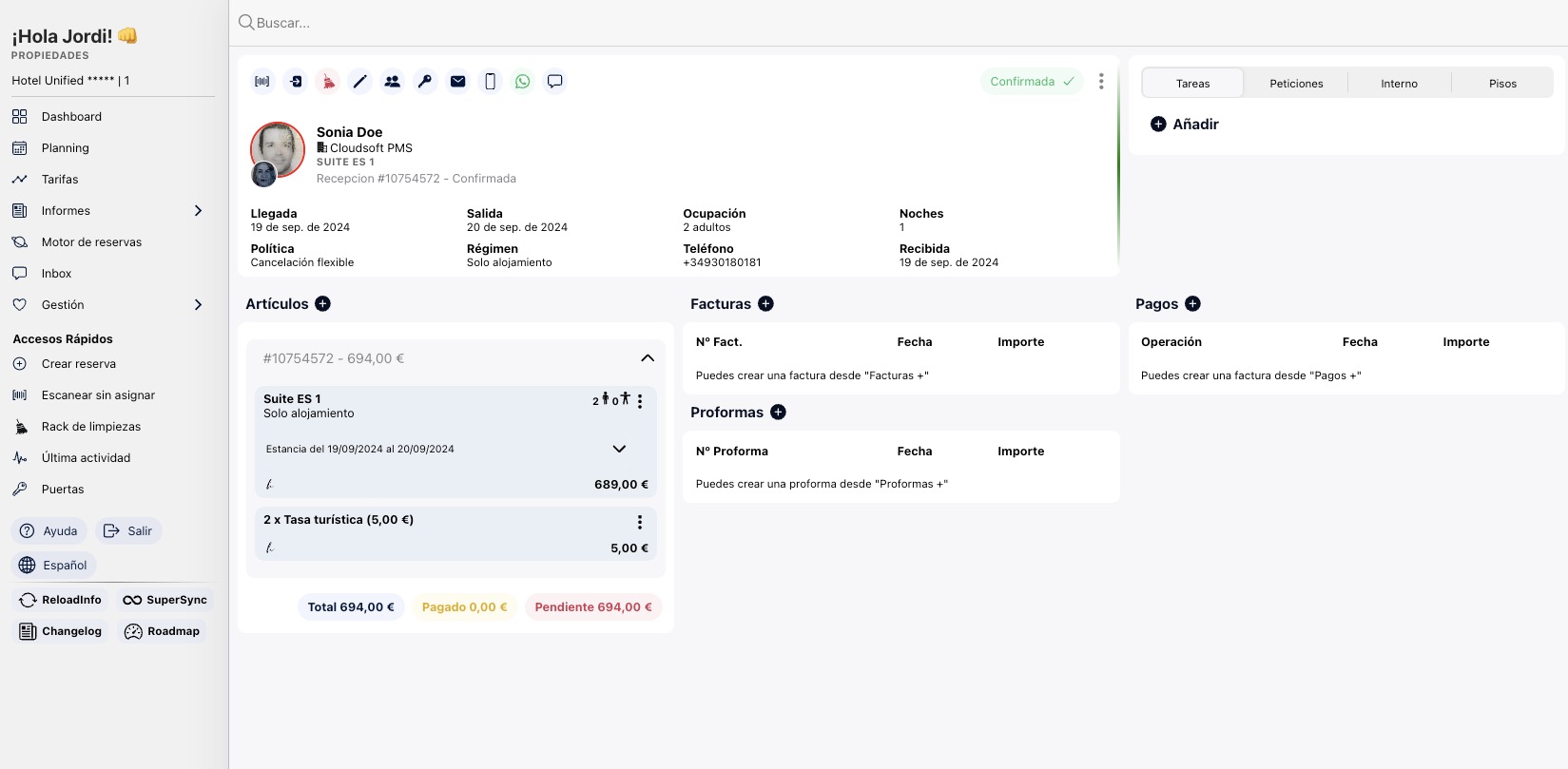Open the Español language selector

(x=54, y=566)
